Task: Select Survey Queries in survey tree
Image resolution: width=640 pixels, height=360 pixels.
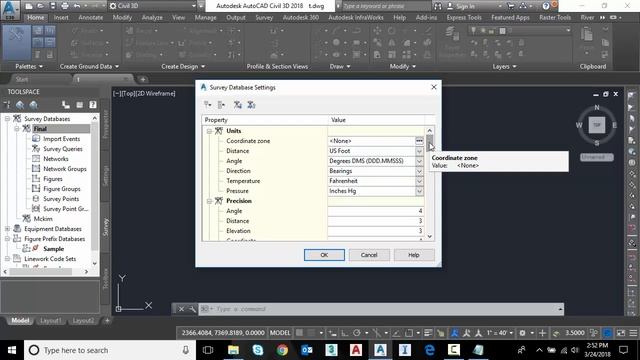Action: (x=63, y=149)
